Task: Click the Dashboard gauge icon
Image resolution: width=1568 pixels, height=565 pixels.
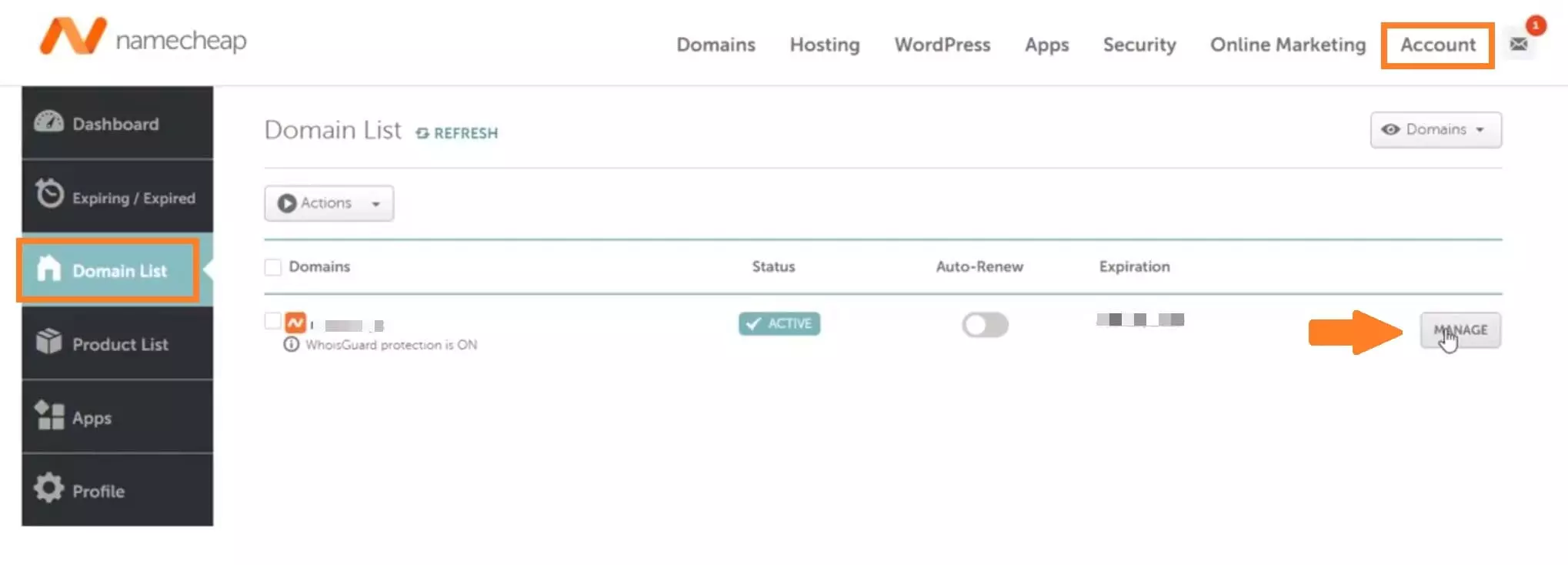Action: pos(49,122)
